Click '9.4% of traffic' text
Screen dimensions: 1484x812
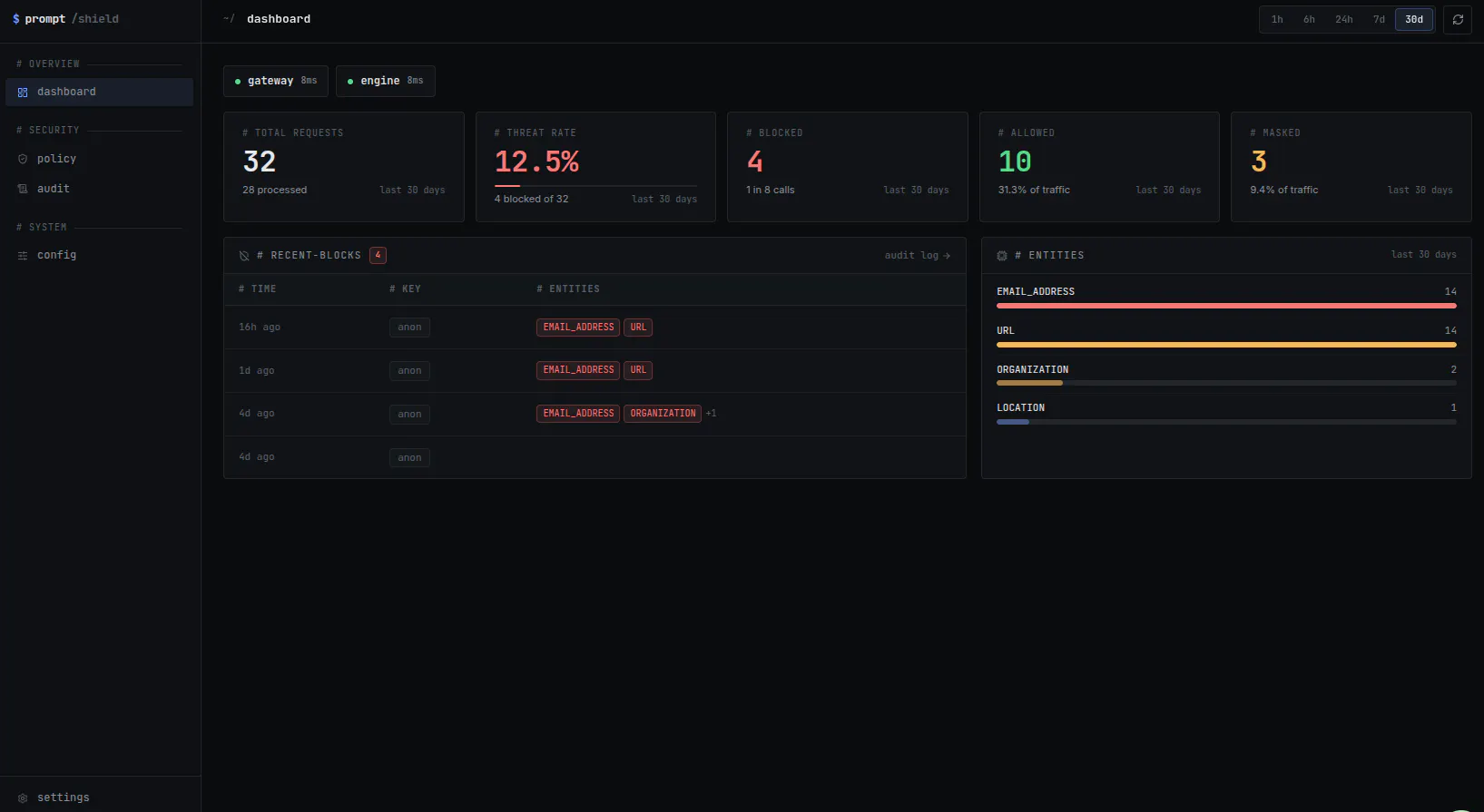pyautogui.click(x=1283, y=191)
